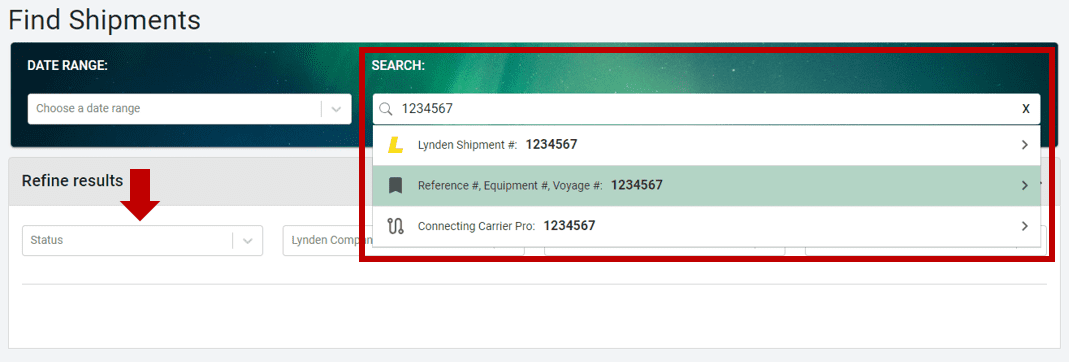Click the SEARCH label
The image size is (1069, 362).
click(x=398, y=65)
